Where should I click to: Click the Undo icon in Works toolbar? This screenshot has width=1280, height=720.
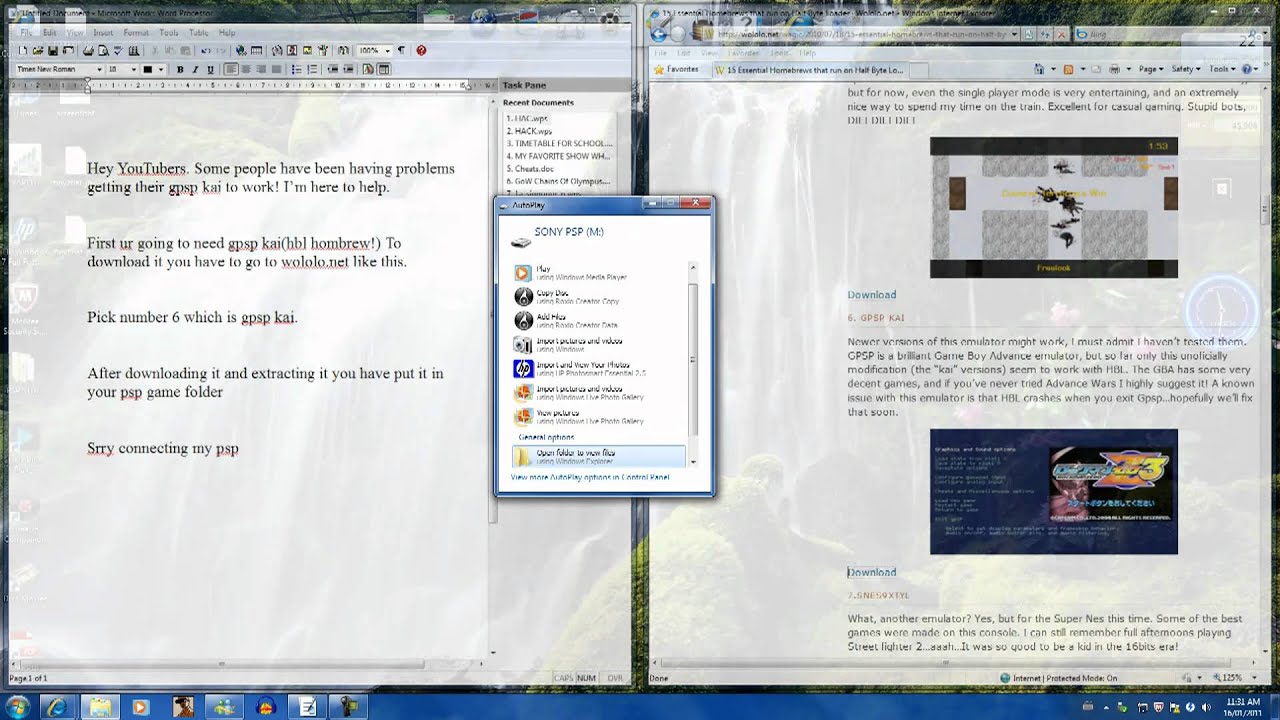tap(205, 51)
